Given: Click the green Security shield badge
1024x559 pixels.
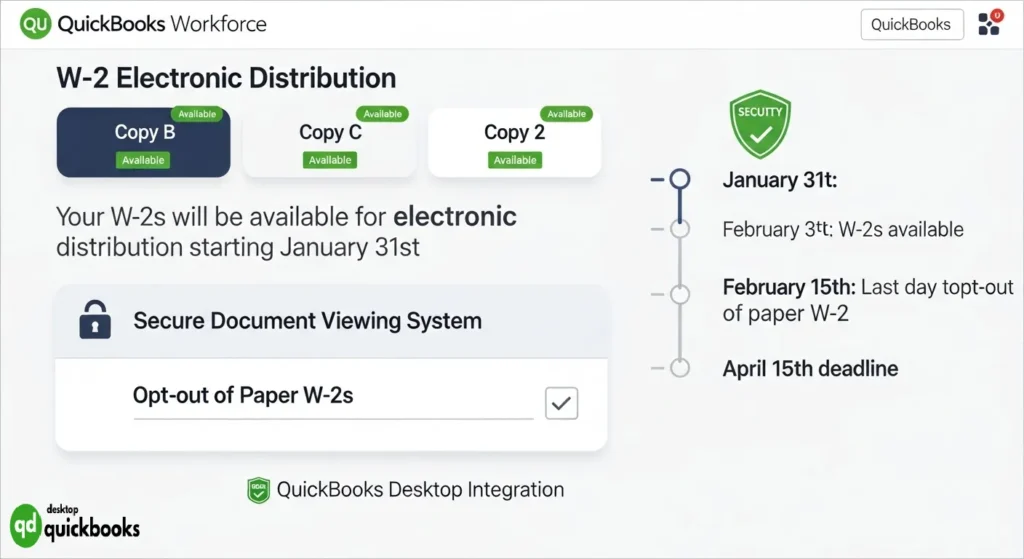Looking at the screenshot, I should pos(760,124).
